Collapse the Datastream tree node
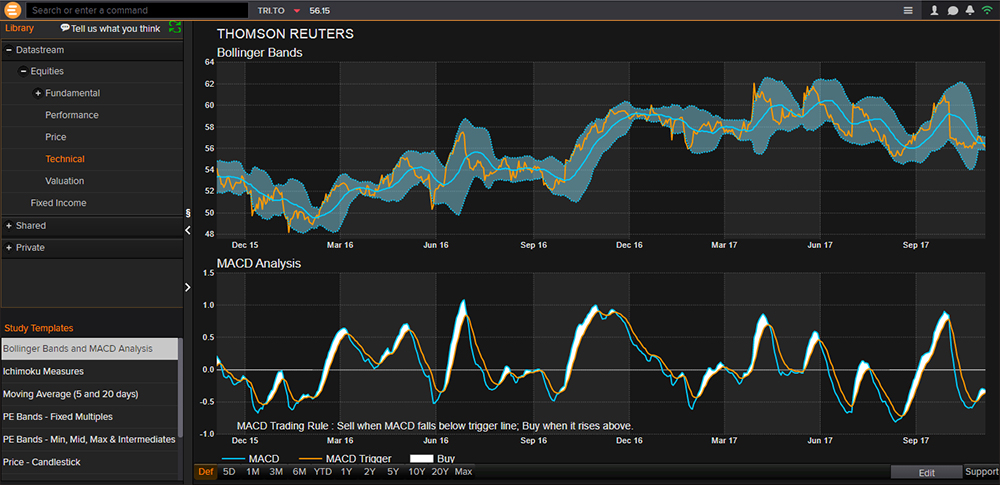This screenshot has height=485, width=1000. click(9, 50)
